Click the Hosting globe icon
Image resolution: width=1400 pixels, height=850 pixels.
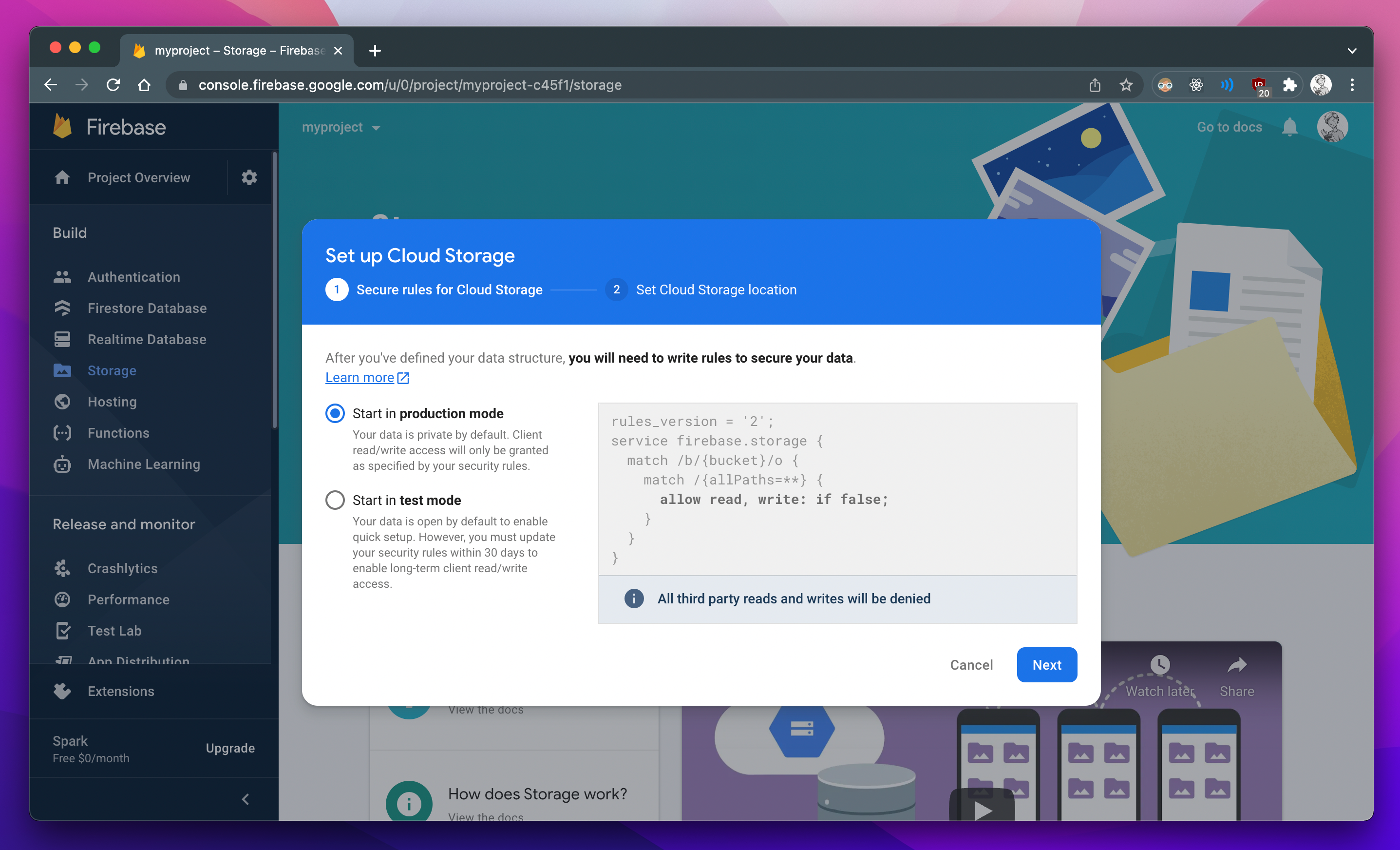tap(62, 402)
